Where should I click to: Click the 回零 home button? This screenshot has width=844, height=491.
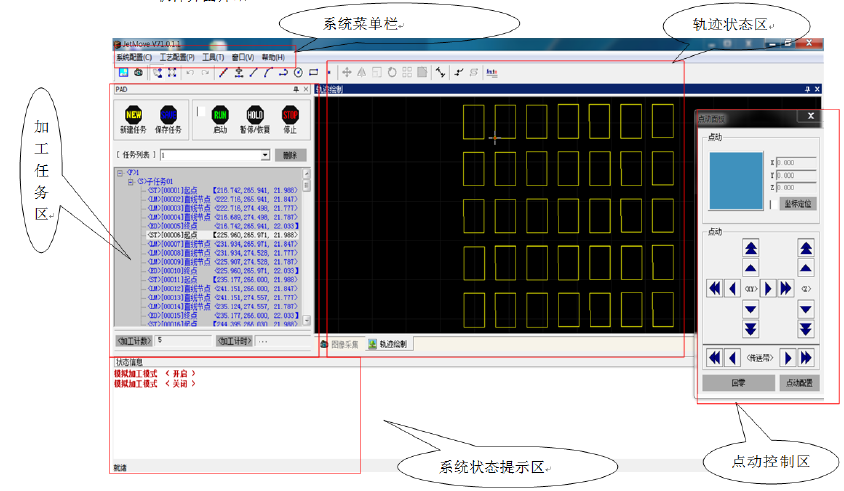coord(738,383)
